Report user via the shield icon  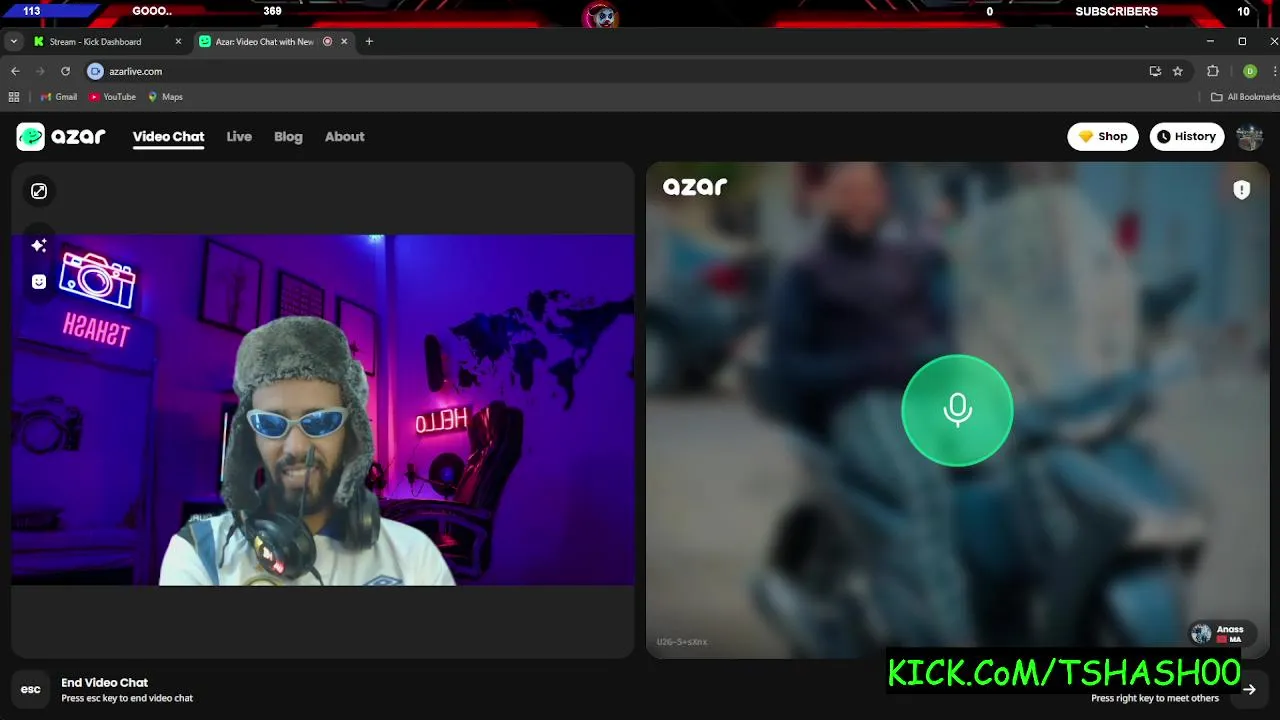pos(1242,190)
